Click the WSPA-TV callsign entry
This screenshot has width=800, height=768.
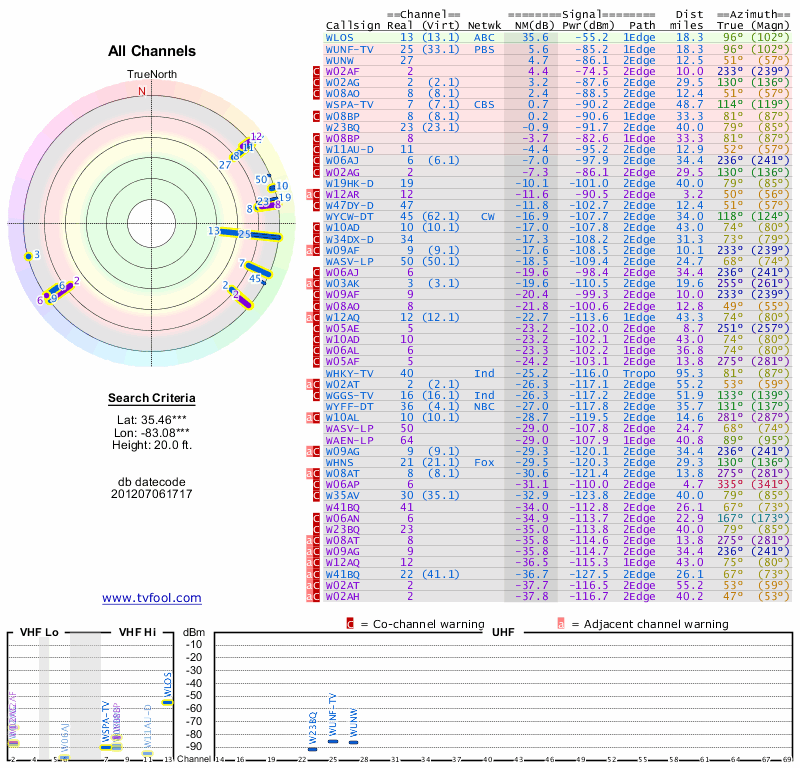click(349, 104)
